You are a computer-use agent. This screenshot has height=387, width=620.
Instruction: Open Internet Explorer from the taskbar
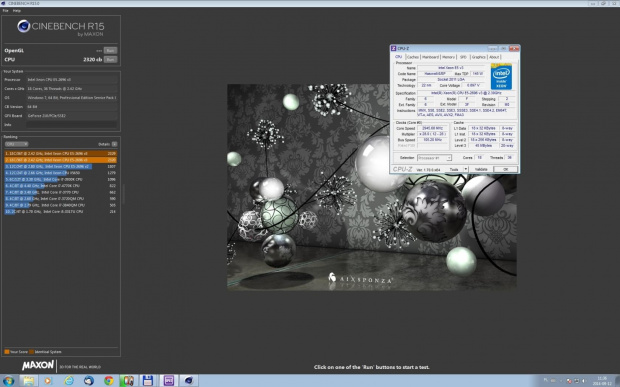point(68,381)
